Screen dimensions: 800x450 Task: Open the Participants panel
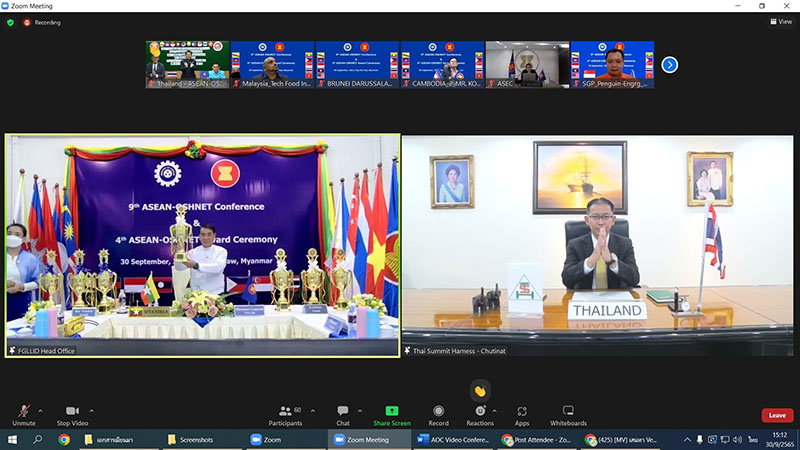pos(285,412)
